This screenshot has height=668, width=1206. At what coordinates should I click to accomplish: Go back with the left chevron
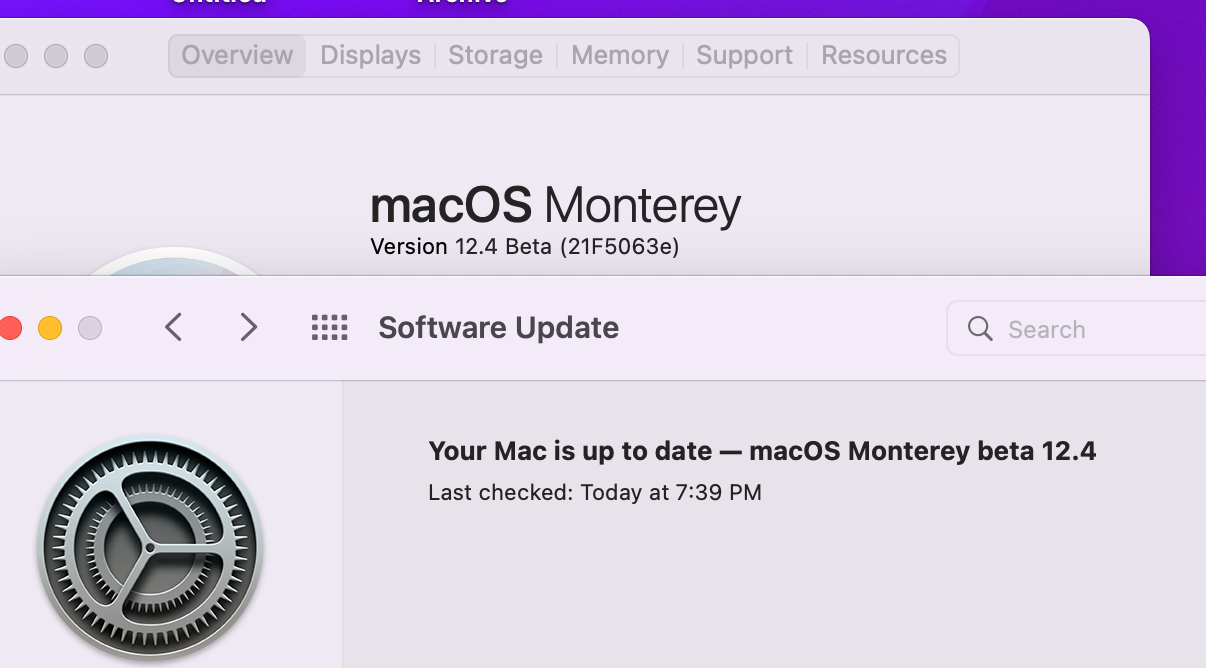pos(174,327)
